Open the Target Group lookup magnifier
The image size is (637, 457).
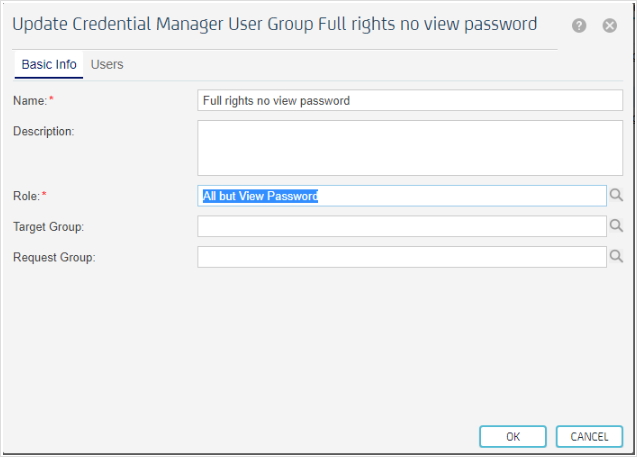[x=616, y=226]
